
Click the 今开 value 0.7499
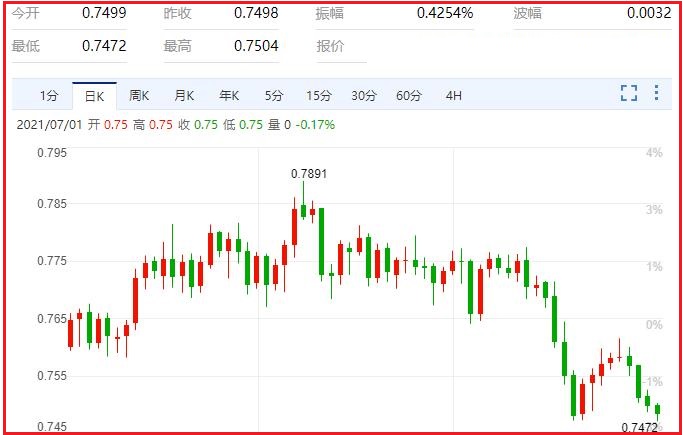point(104,13)
